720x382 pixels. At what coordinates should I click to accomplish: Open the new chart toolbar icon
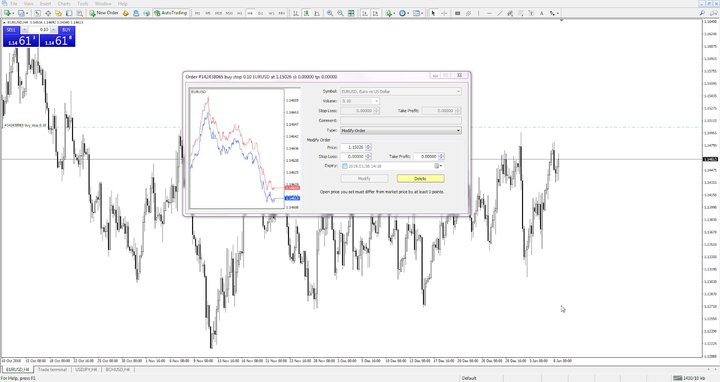pos(8,13)
